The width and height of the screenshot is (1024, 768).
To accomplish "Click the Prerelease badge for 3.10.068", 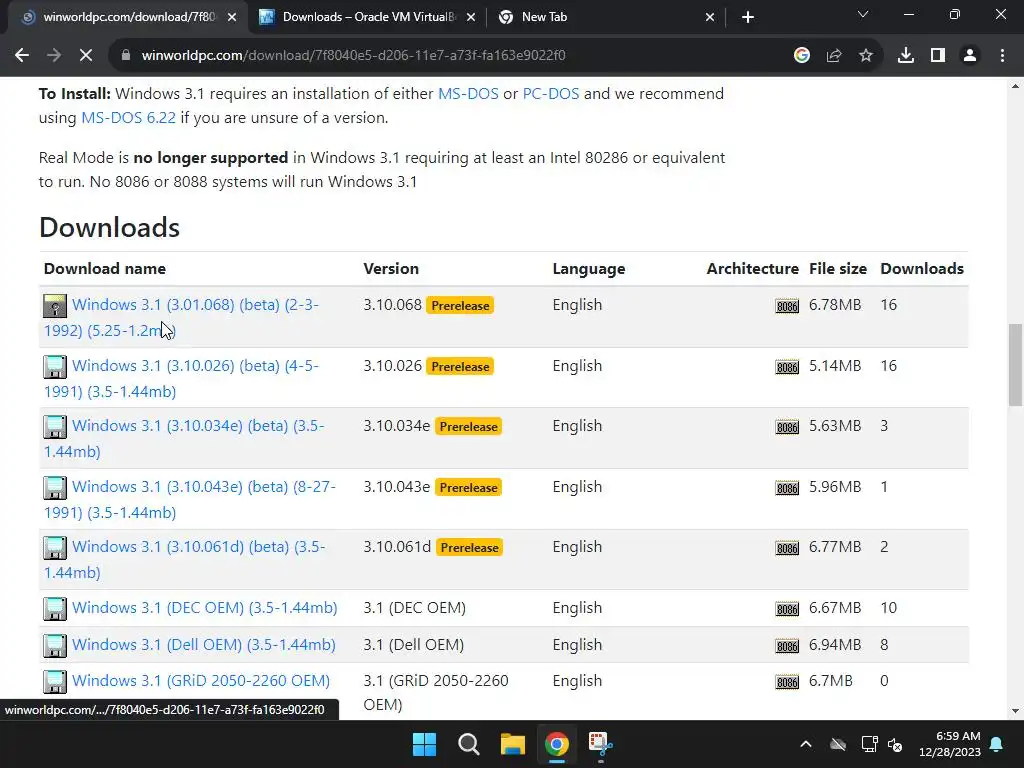I will click(x=460, y=306).
